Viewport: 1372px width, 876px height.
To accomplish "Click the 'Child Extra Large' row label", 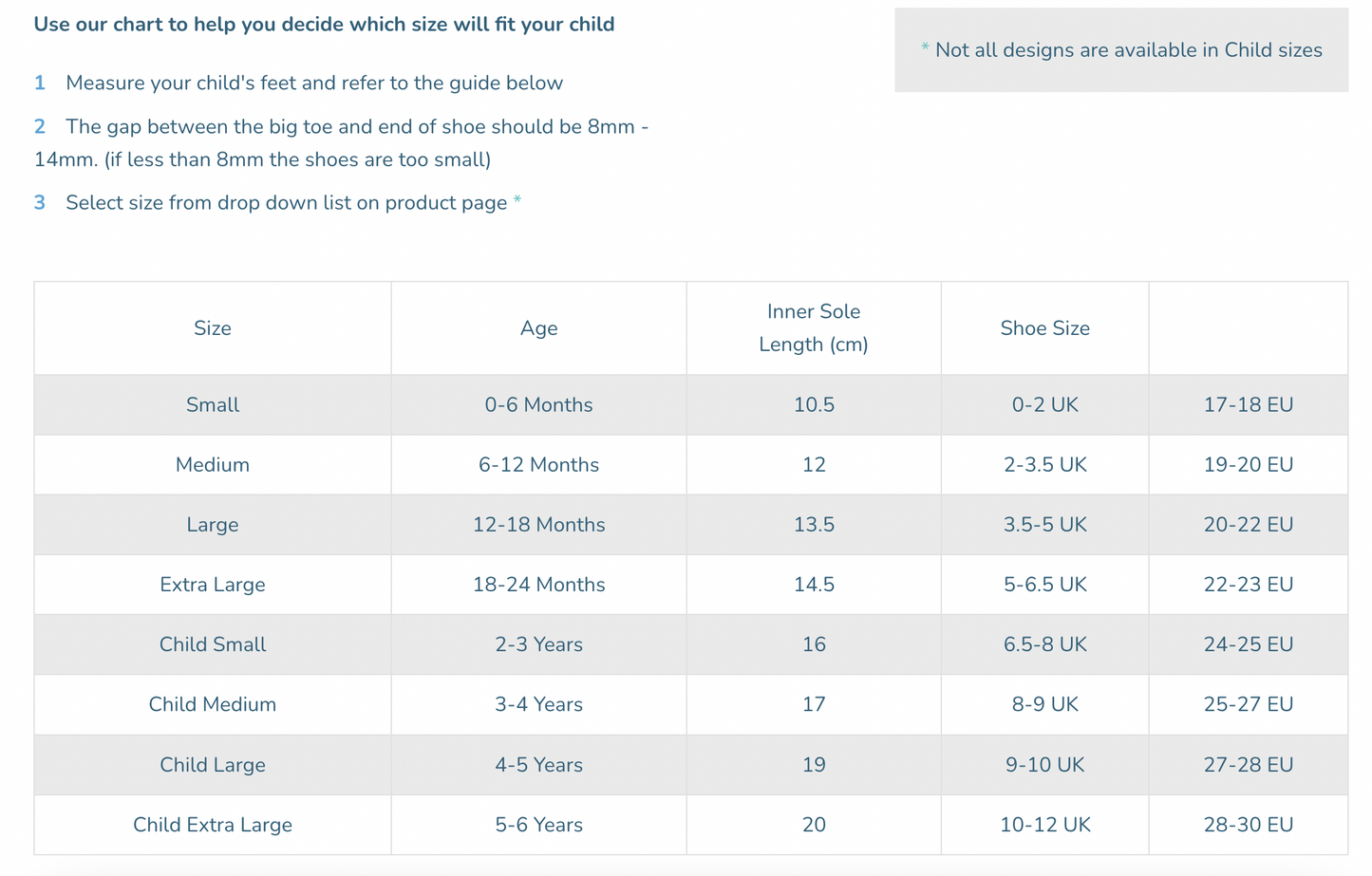I will (x=212, y=825).
